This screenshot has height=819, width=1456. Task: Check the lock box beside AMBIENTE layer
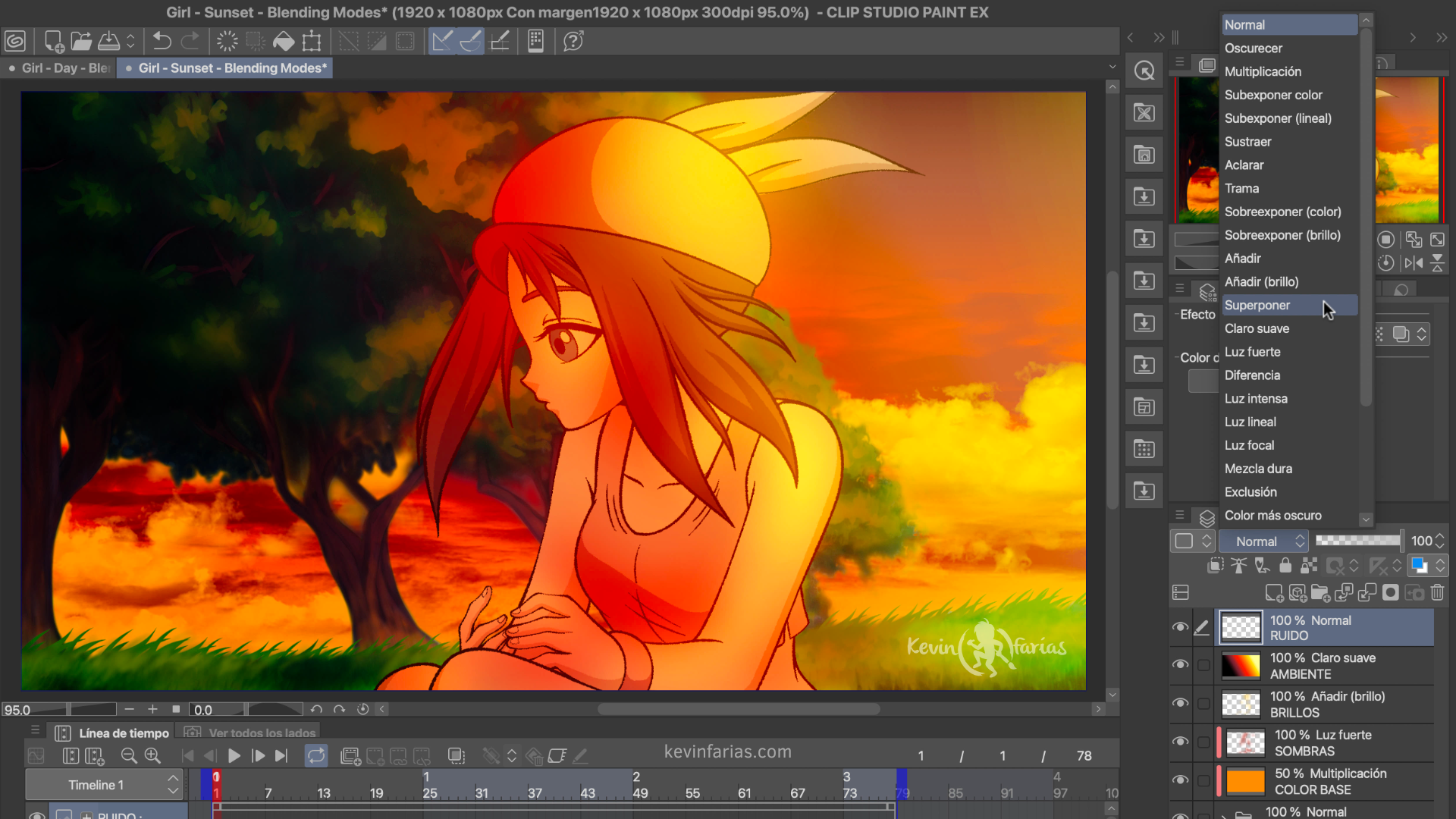[1203, 665]
